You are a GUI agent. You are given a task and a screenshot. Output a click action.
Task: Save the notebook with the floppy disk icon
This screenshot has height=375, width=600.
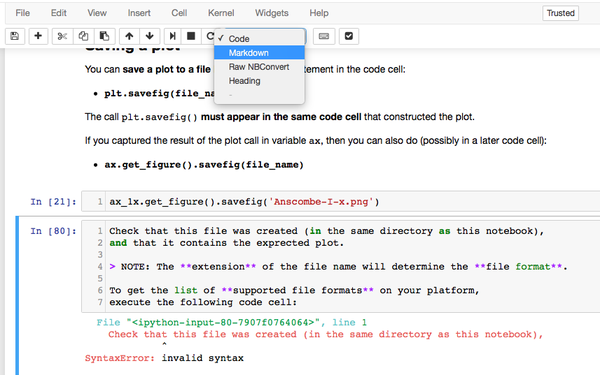tap(15, 36)
